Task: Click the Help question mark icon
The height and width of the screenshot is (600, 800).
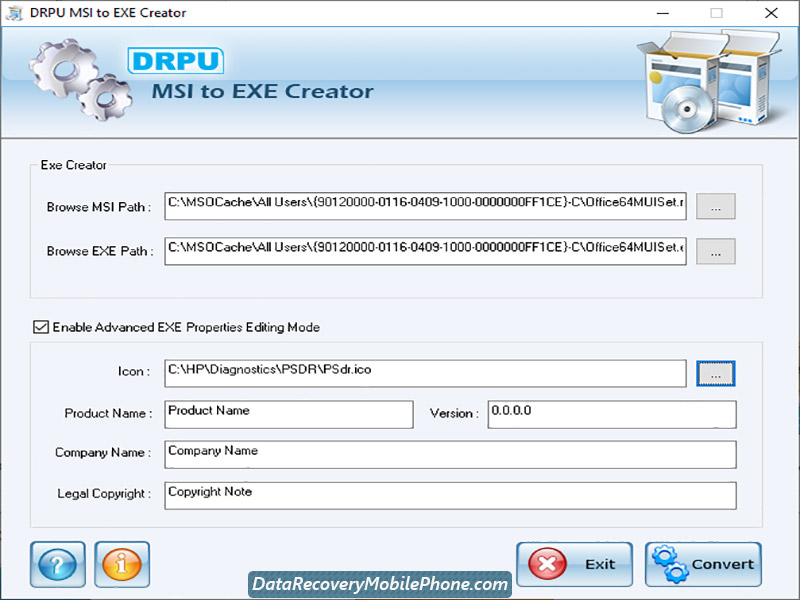Action: point(57,564)
